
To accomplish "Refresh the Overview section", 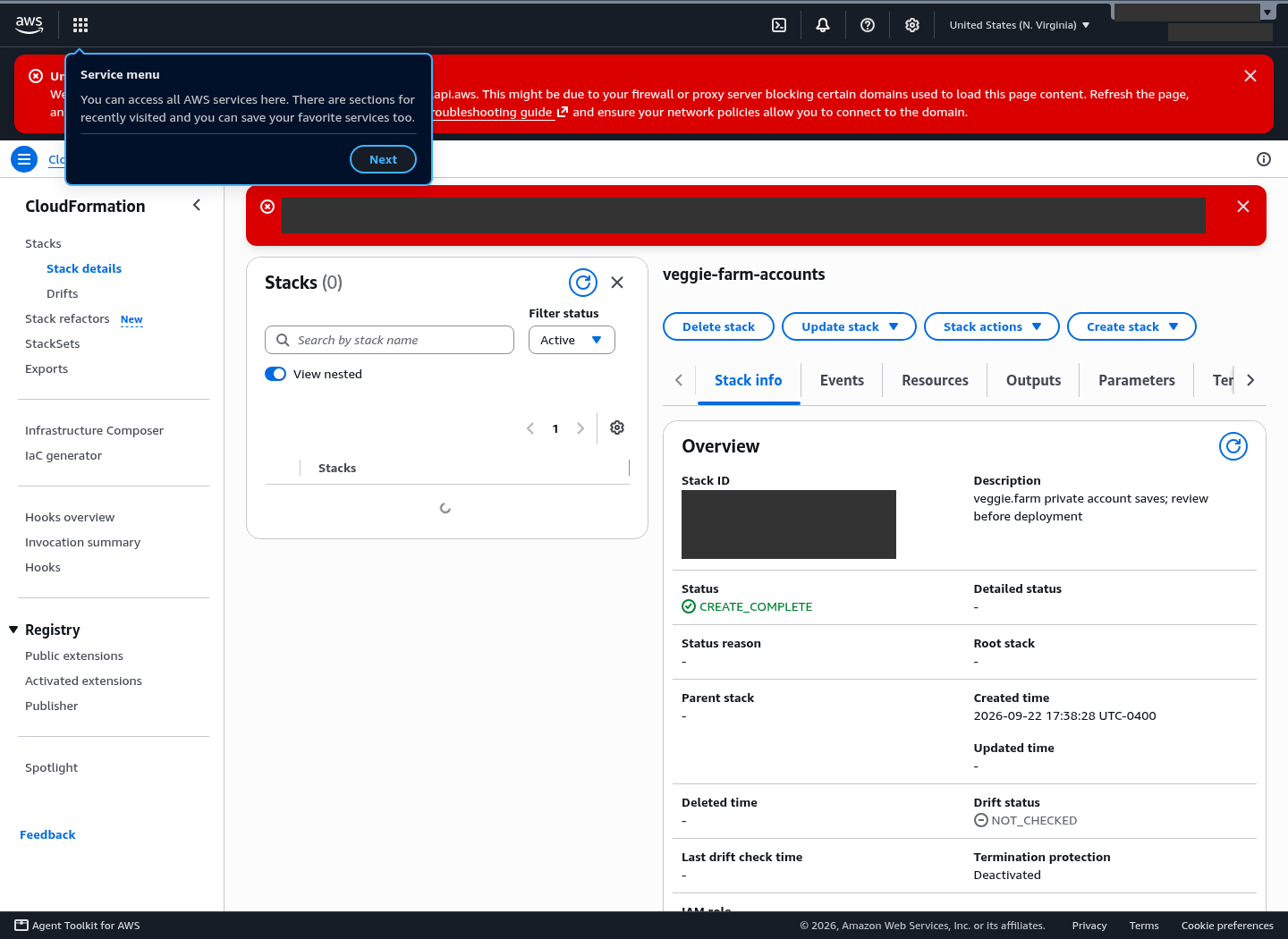I will click(x=1233, y=446).
